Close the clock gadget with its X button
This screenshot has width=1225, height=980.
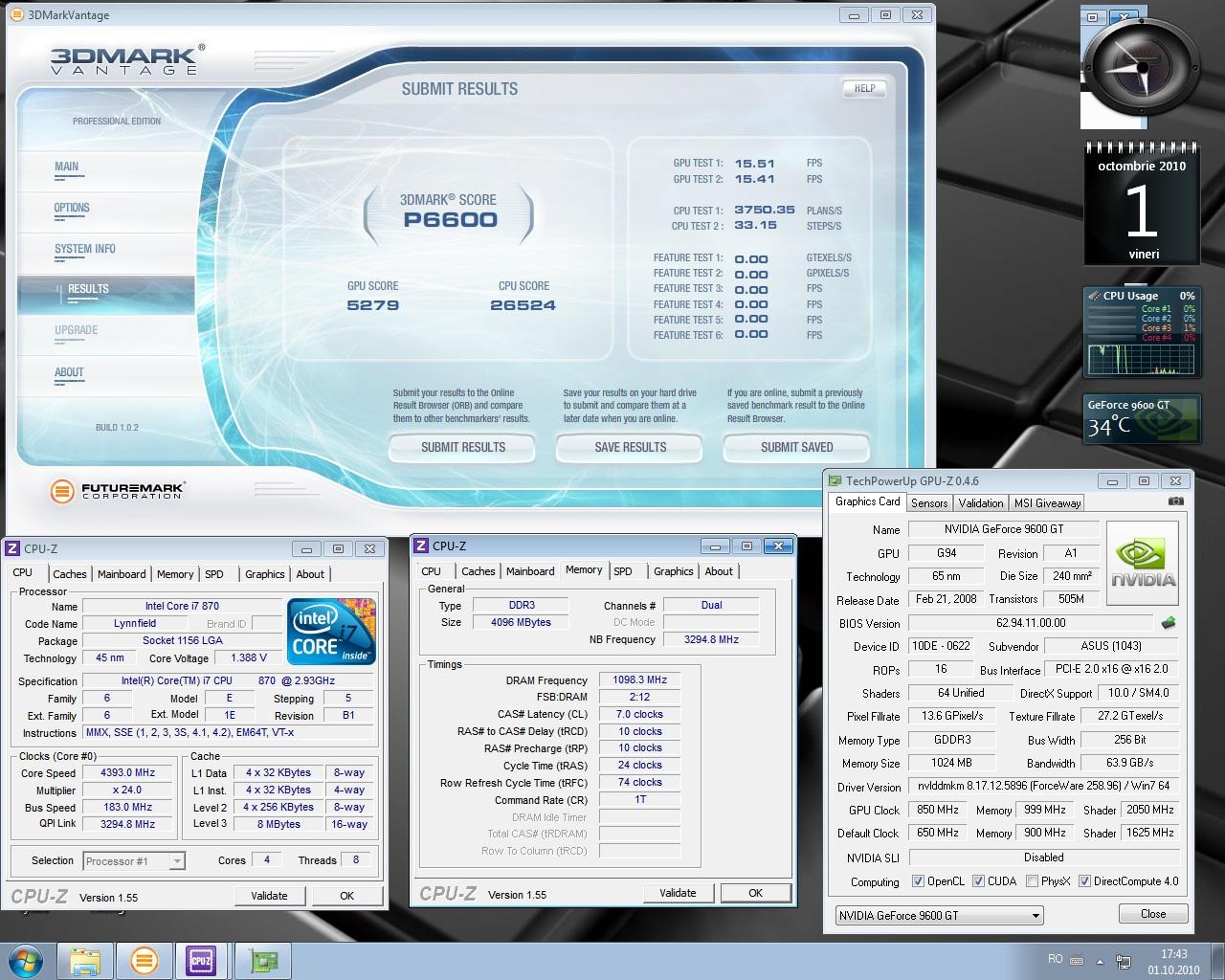1125,17
